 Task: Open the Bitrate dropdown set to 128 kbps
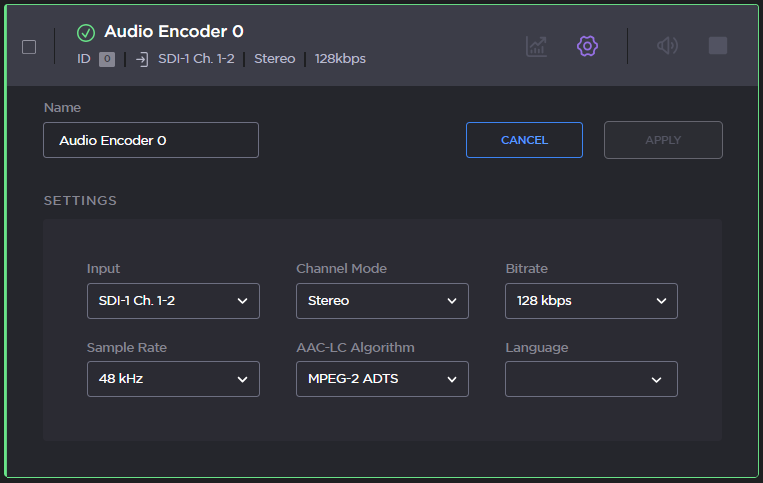(591, 300)
